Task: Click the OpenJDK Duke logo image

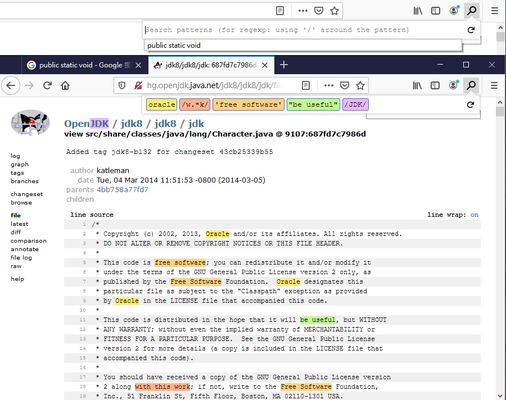Action: [x=31, y=123]
